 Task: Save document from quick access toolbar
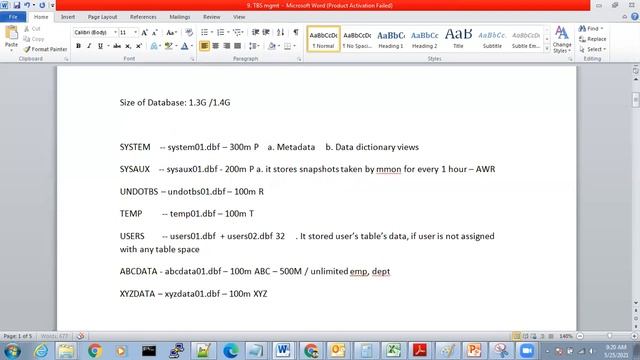point(17,5)
